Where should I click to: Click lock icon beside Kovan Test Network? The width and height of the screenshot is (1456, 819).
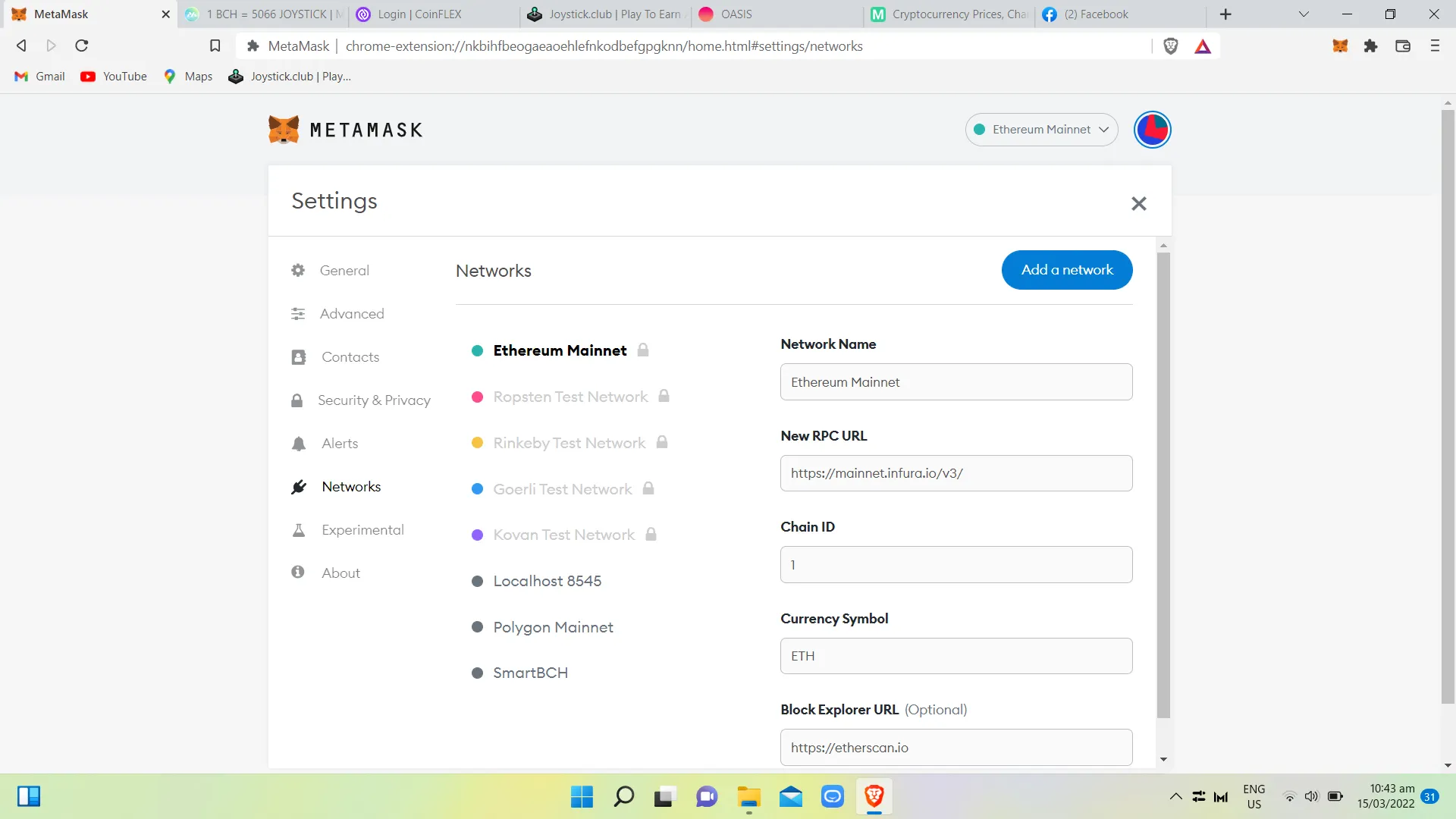pos(651,534)
